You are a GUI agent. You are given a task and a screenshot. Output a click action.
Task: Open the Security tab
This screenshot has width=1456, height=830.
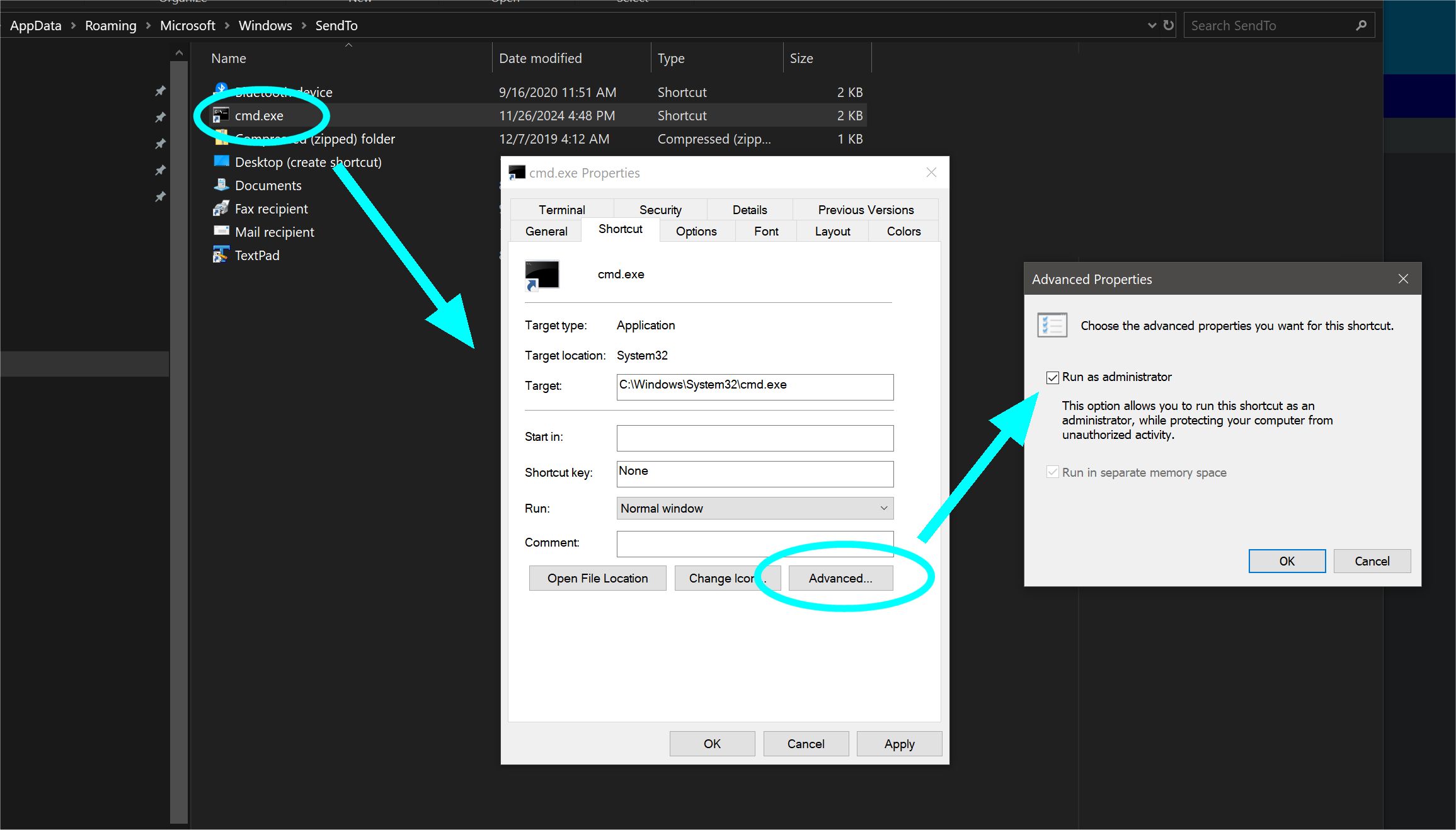660,210
